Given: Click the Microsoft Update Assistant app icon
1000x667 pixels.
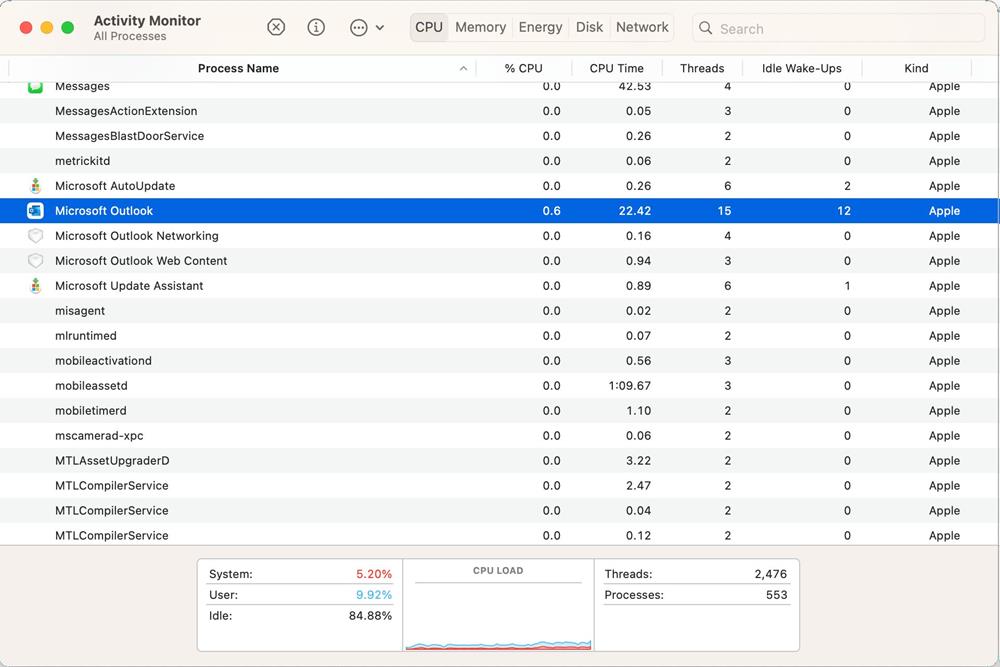Looking at the screenshot, I should click(x=36, y=286).
